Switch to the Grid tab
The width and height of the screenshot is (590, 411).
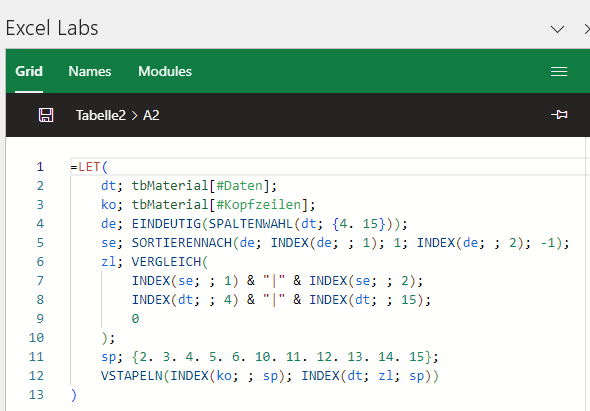coord(29,71)
